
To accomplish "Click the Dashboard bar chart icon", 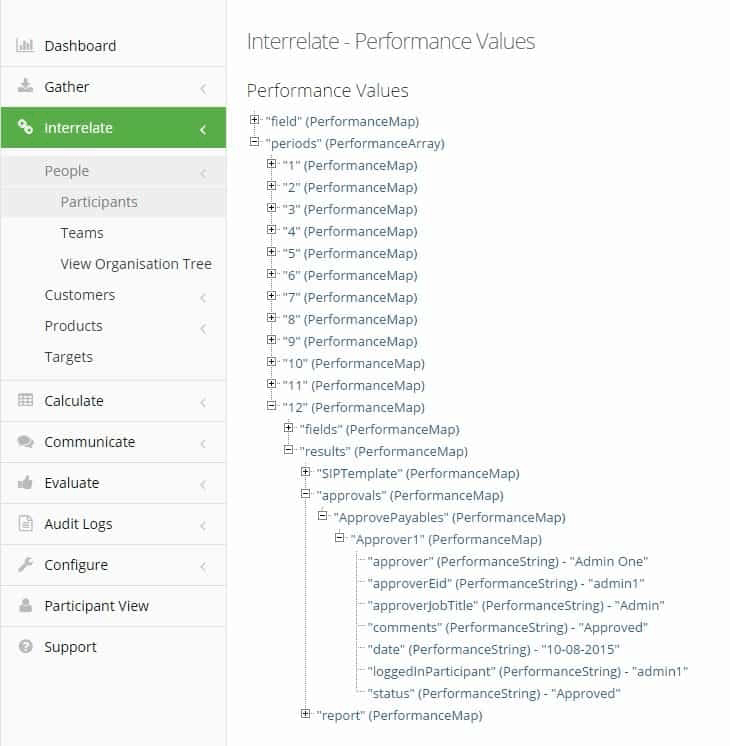I will pos(25,45).
